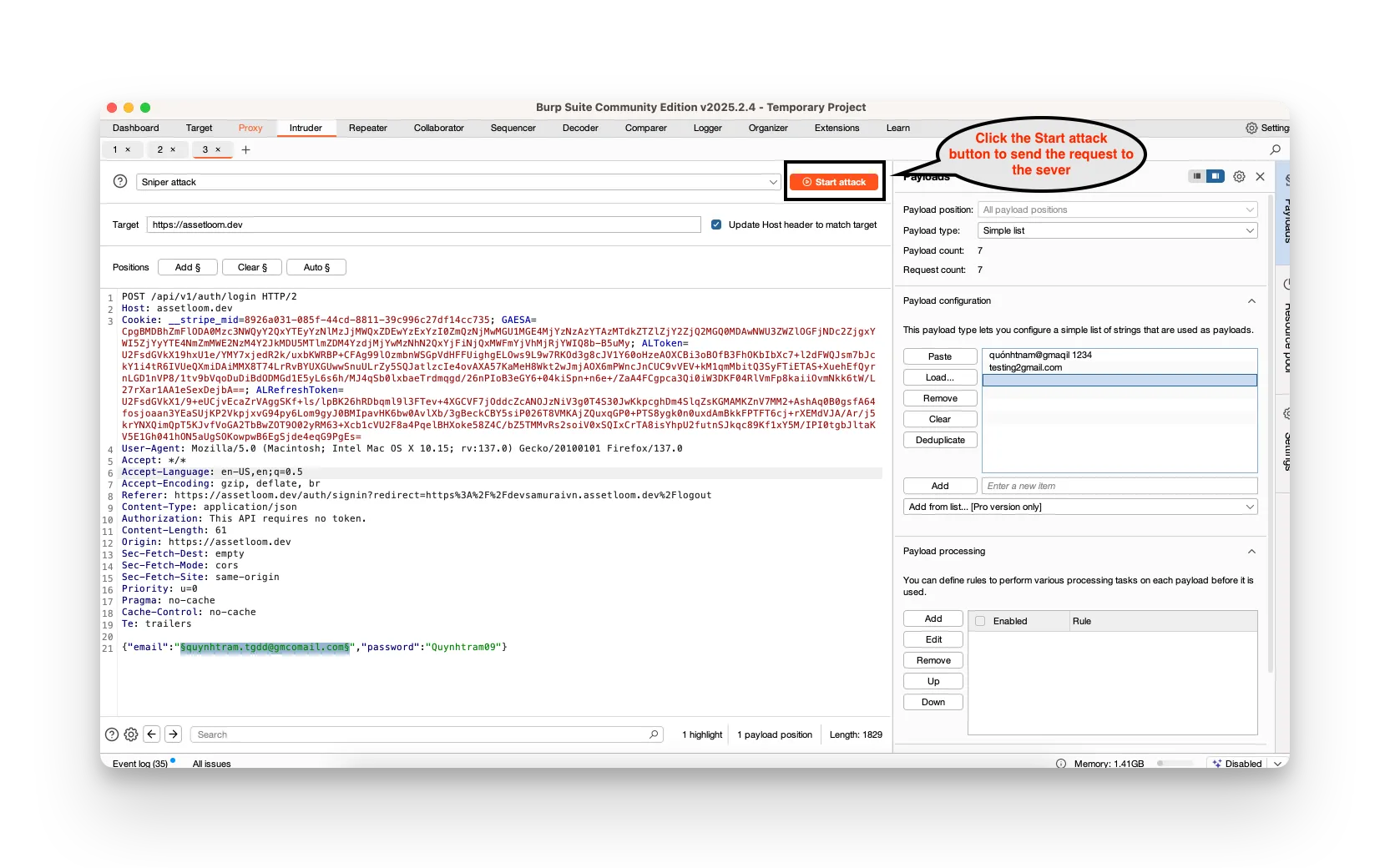Viewport: 1390px width, 868px height.
Task: Open the Collaborator tab
Action: coord(439,128)
